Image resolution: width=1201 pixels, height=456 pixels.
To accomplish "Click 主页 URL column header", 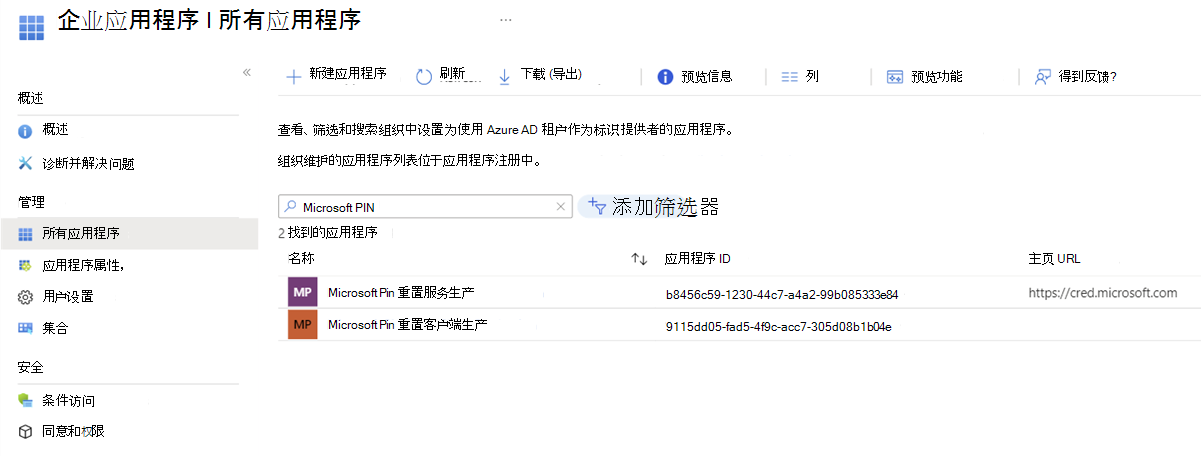I will click(x=1054, y=259).
